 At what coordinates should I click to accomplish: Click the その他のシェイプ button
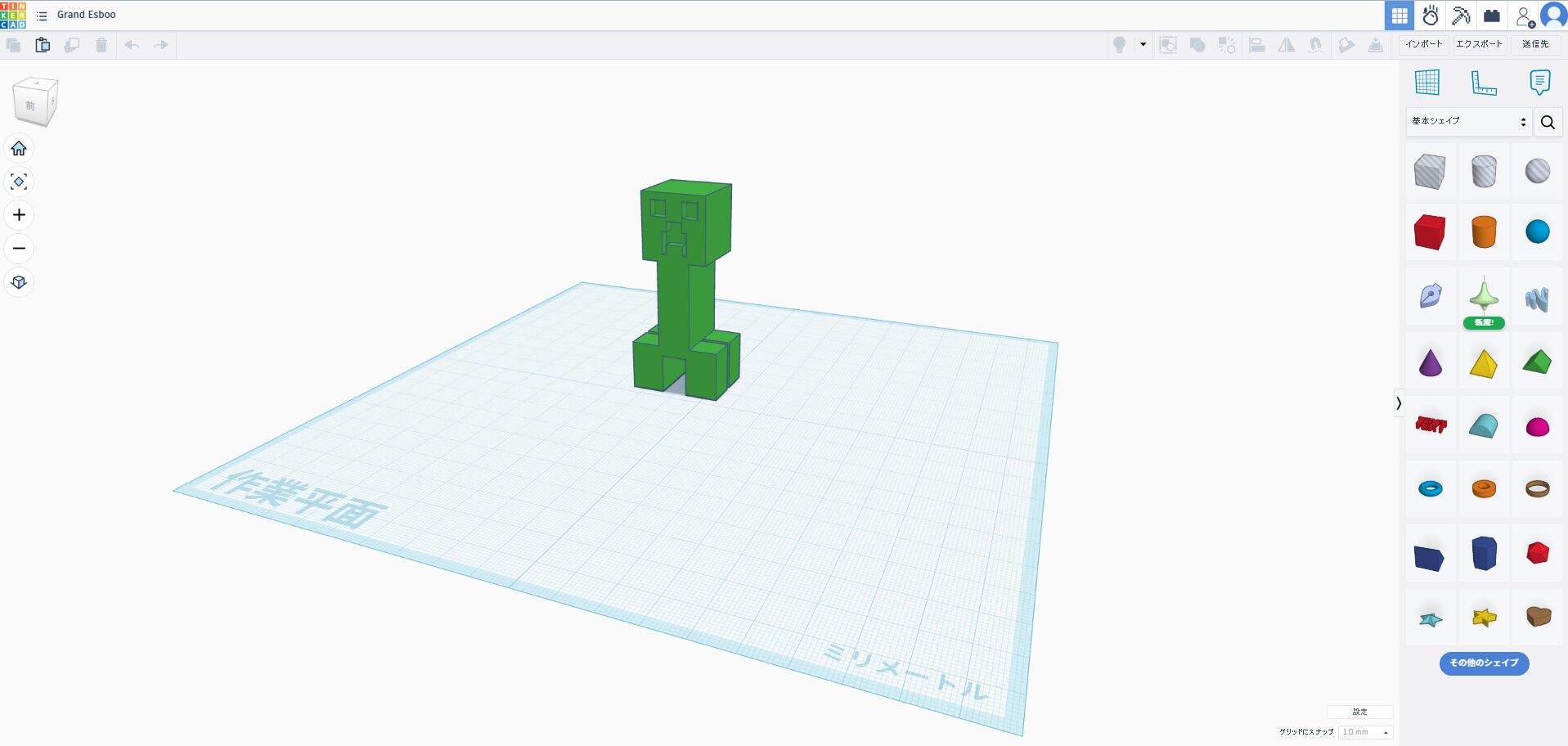[x=1483, y=663]
